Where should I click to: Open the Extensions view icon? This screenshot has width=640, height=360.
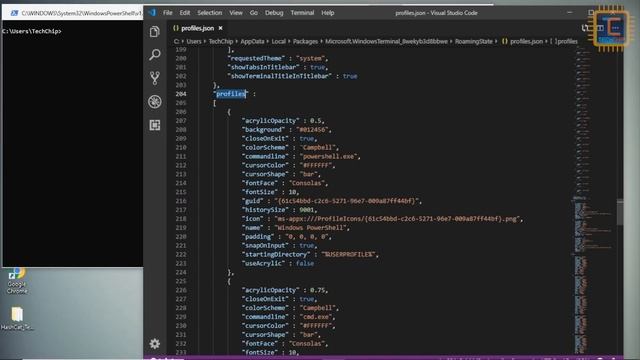(155, 125)
